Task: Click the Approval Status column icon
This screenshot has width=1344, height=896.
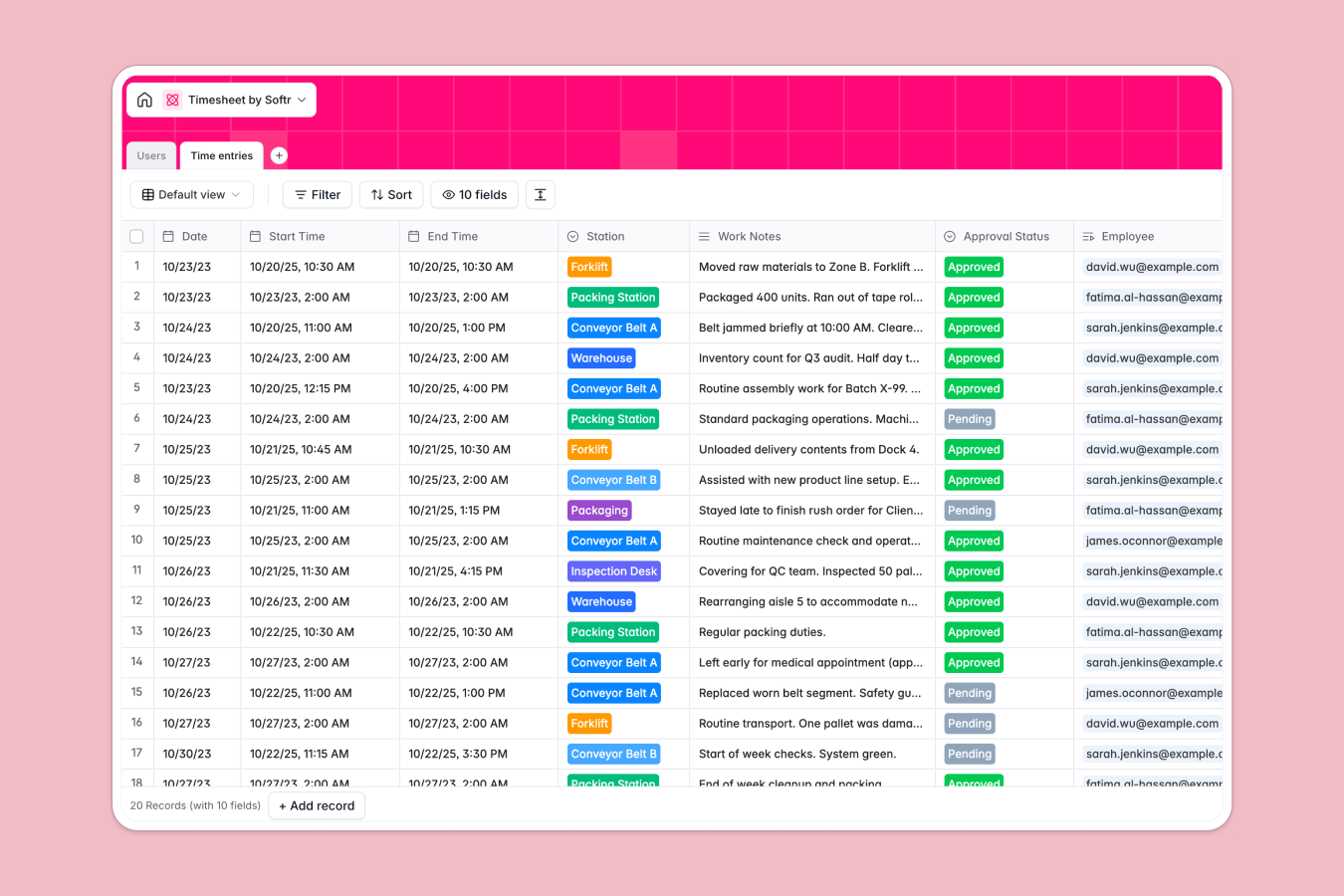Action: coord(950,236)
